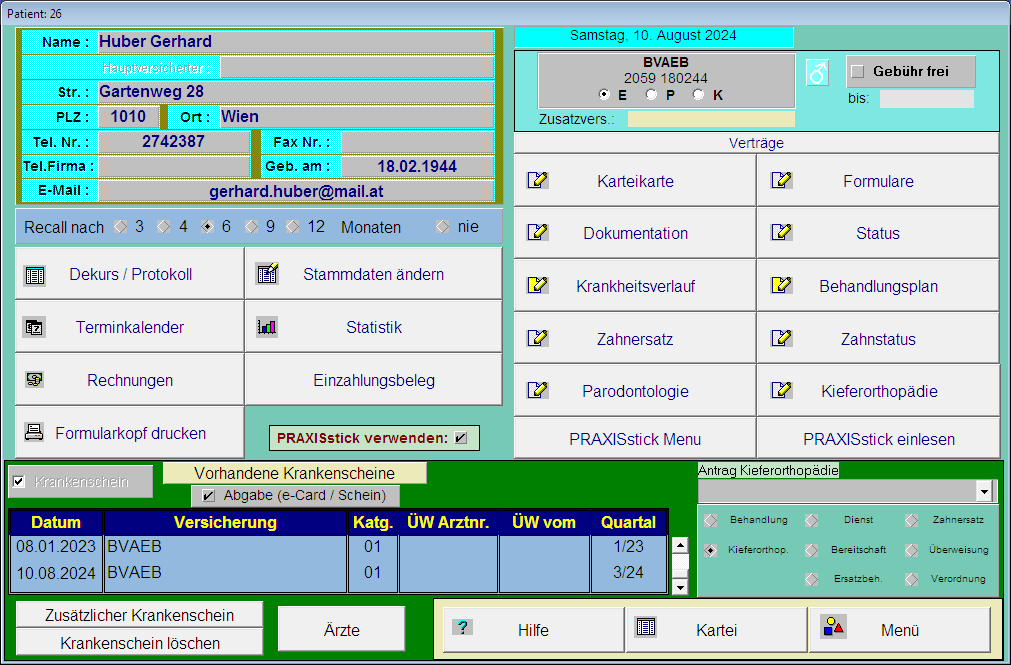Open the Verträge section header
This screenshot has width=1011, height=665.
point(756,143)
